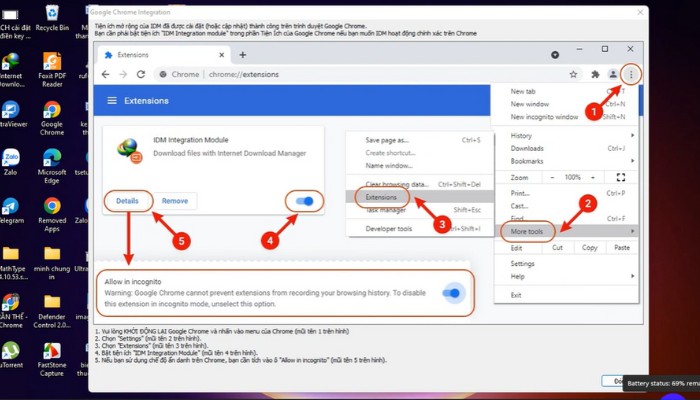Open Task manager from the submenu
Screen dimensions: 700x400
point(420,210)
